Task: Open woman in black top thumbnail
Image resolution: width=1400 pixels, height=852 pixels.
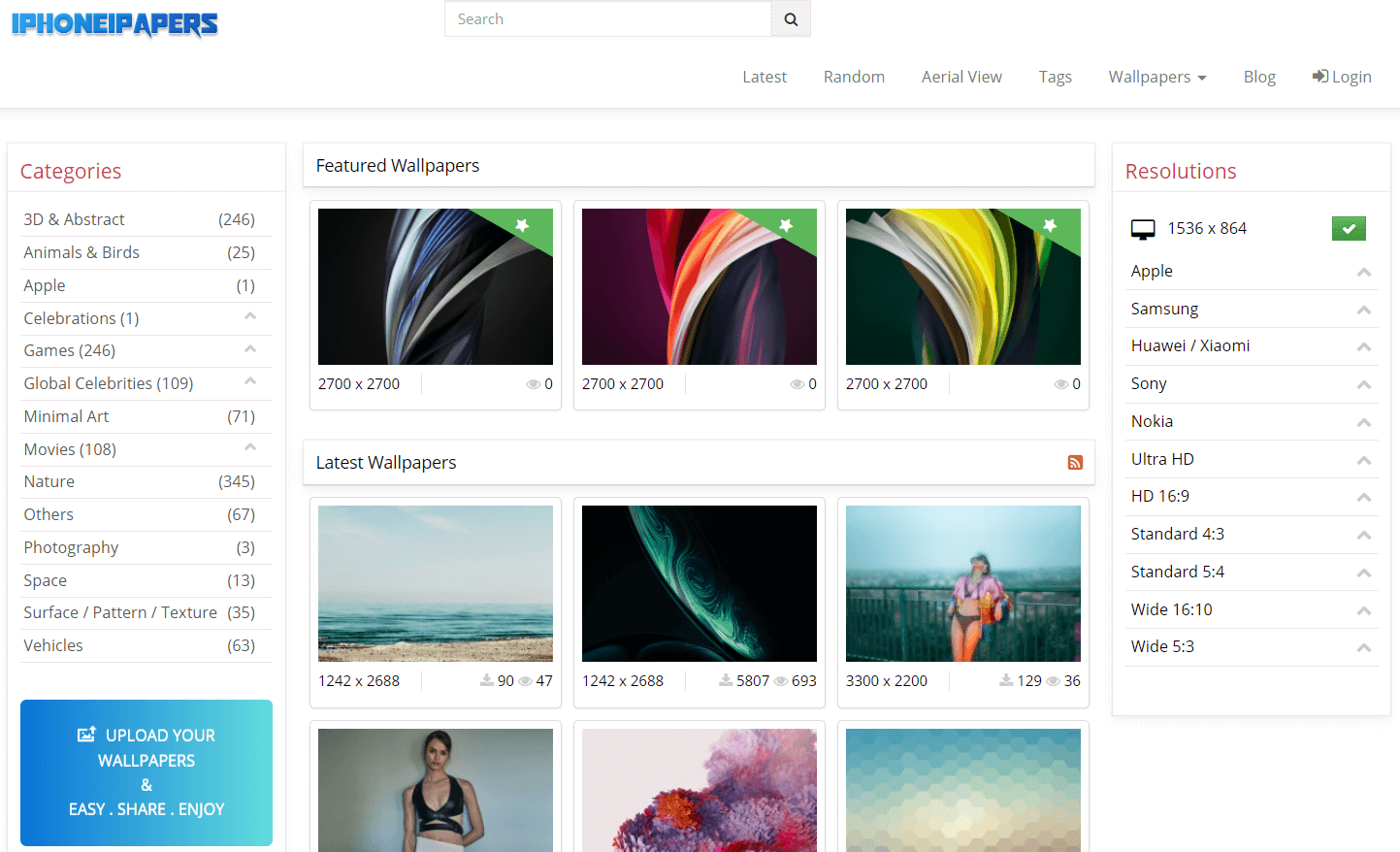Action: (x=436, y=790)
